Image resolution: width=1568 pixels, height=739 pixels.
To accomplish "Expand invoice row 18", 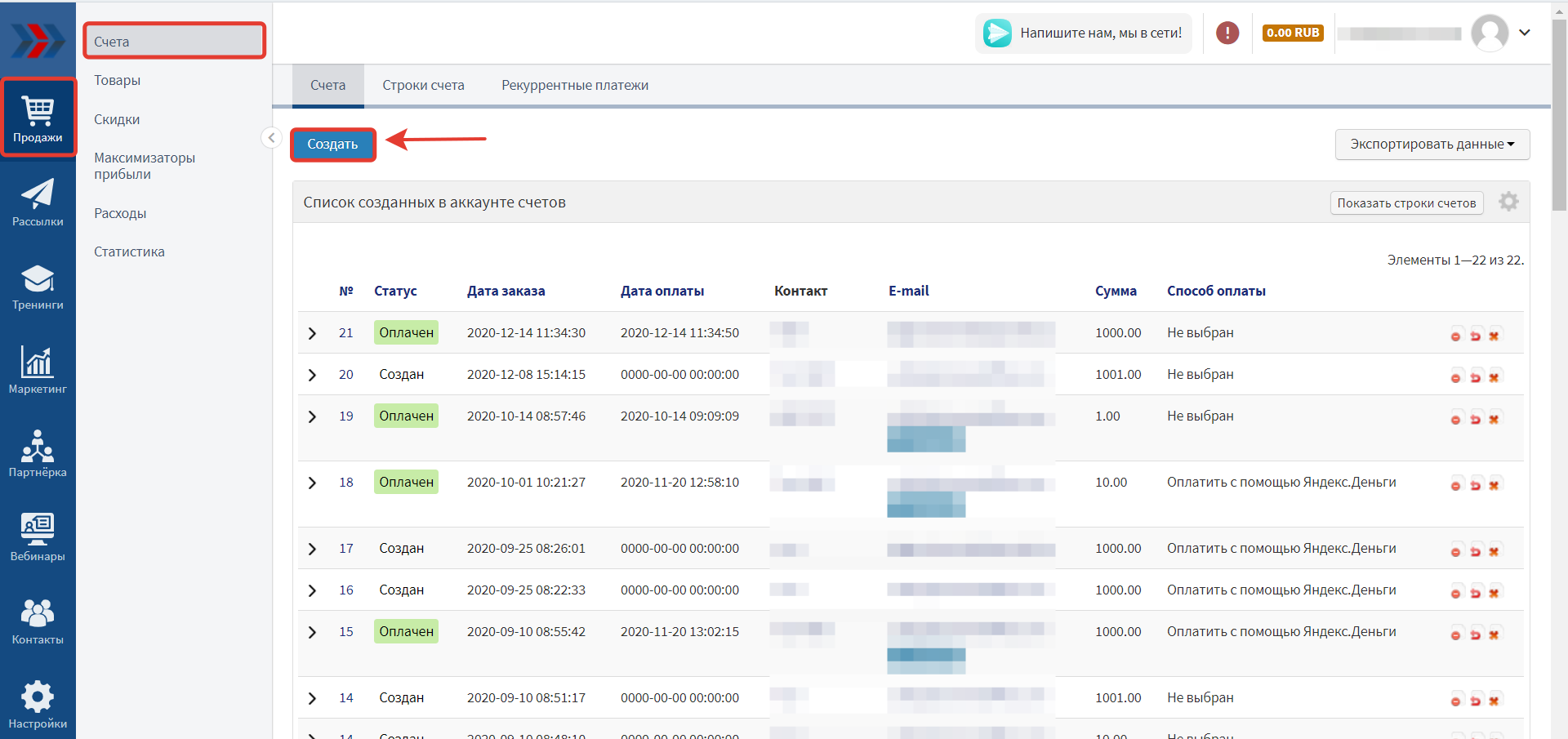I will pos(312,483).
